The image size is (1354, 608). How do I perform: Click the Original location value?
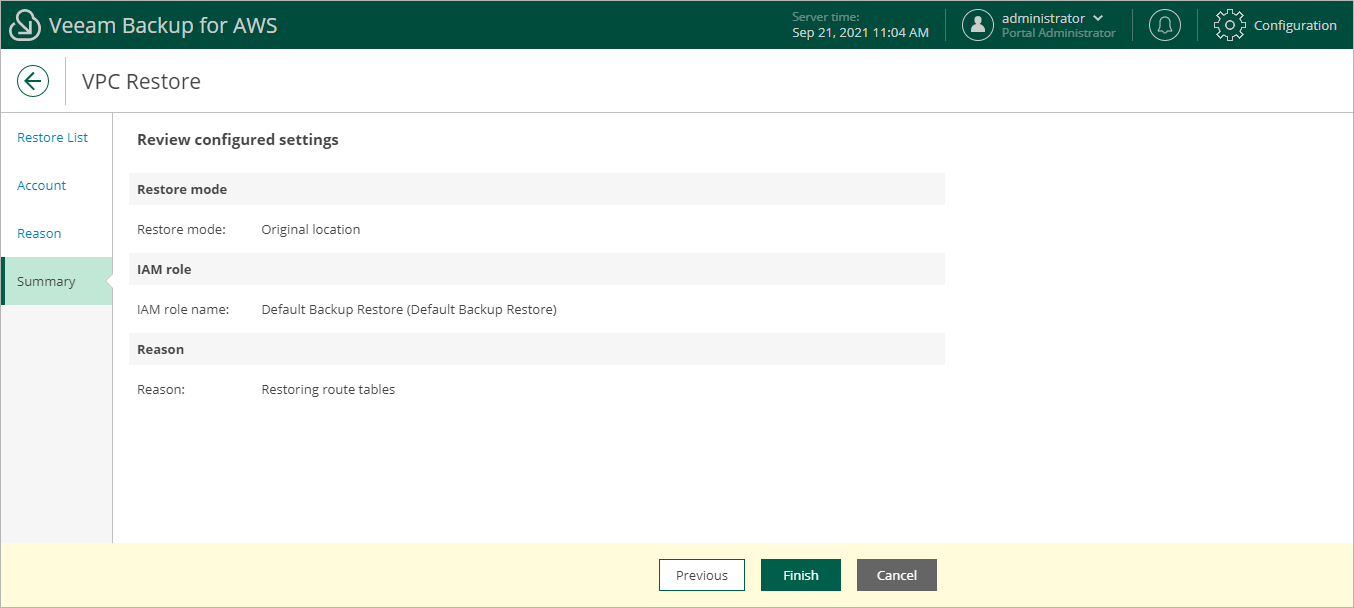pyautogui.click(x=311, y=230)
